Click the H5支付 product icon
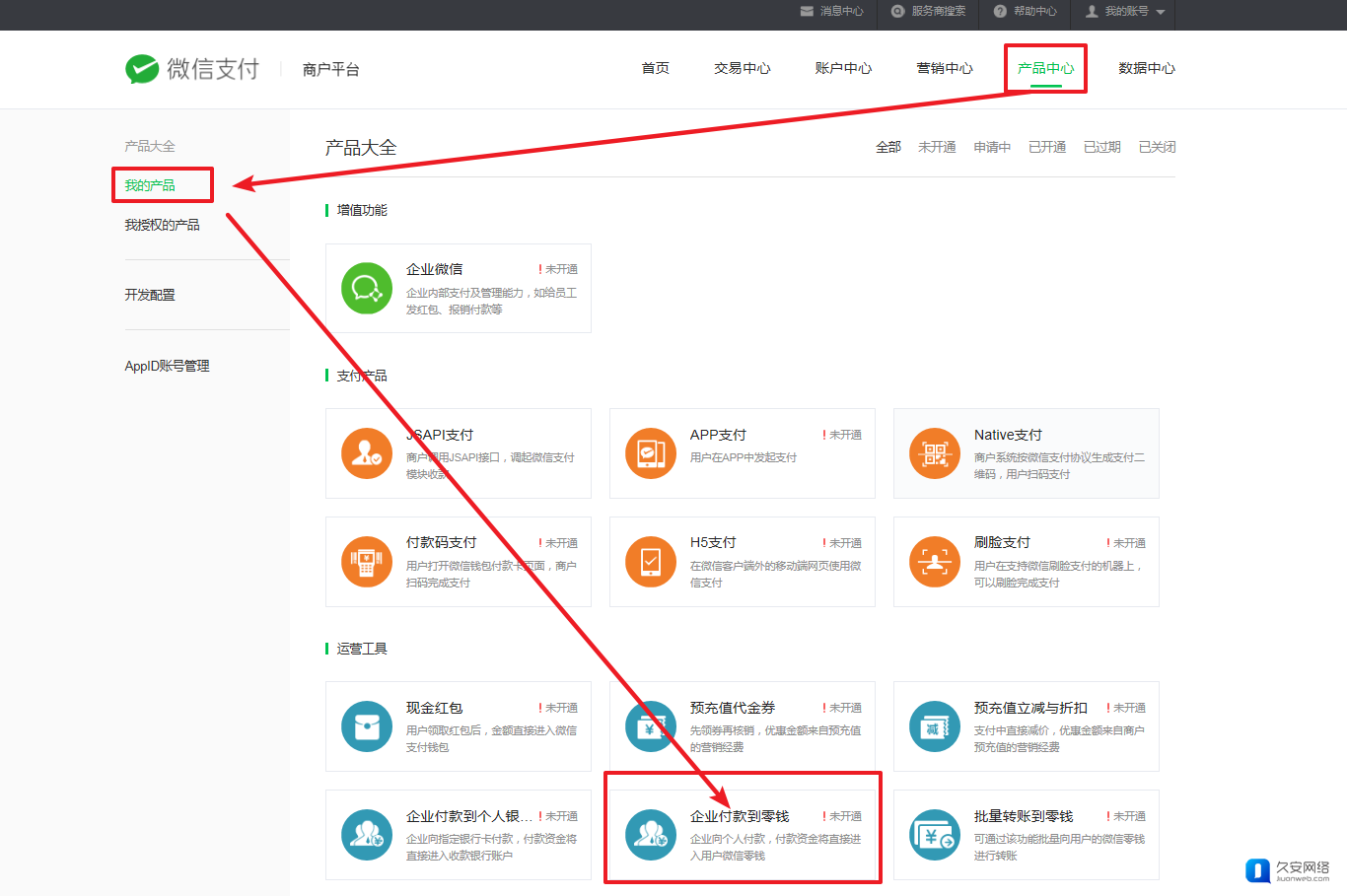This screenshot has height=896, width=1347. [651, 562]
